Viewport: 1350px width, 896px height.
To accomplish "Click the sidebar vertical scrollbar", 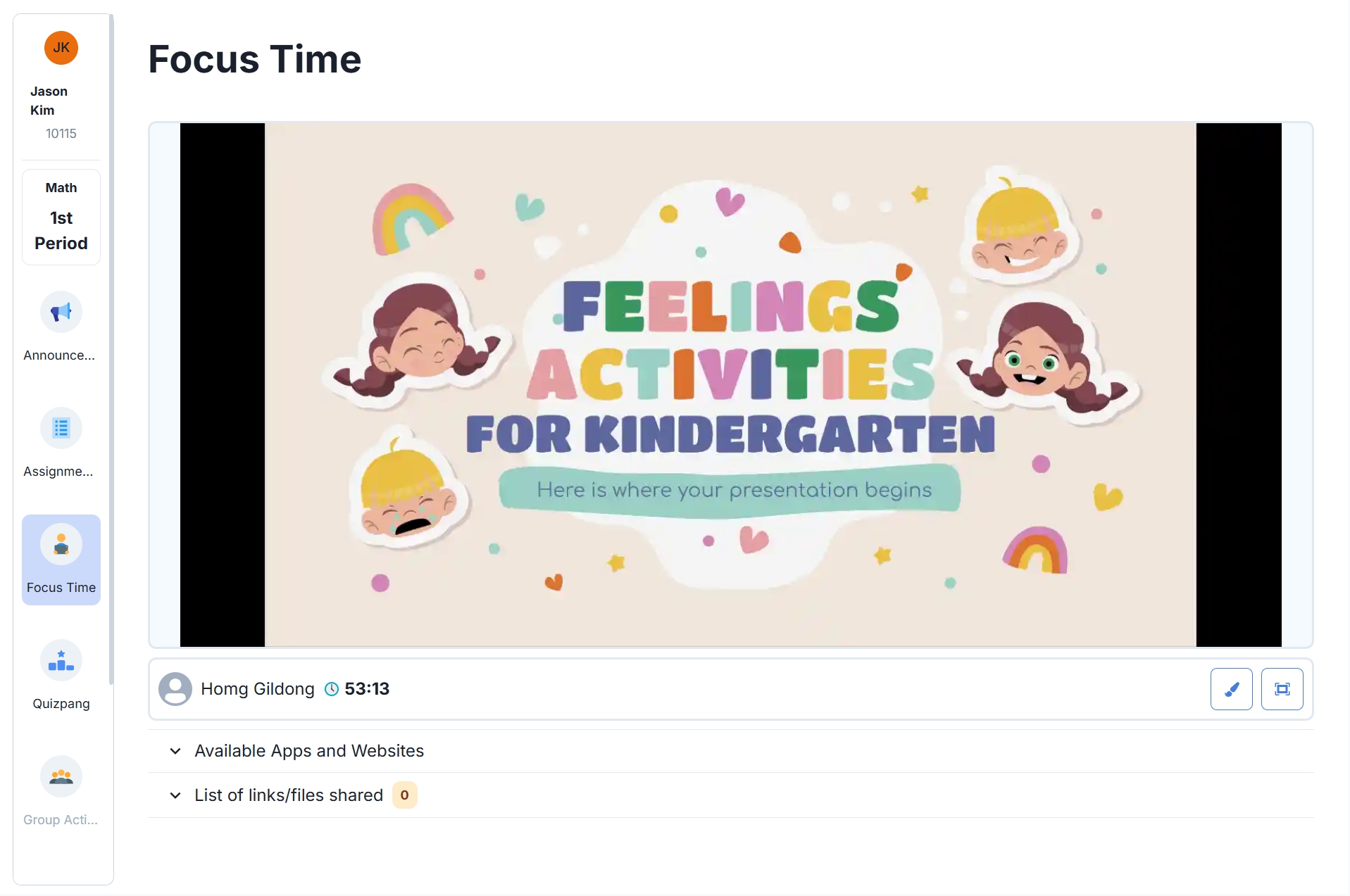I will (111, 348).
